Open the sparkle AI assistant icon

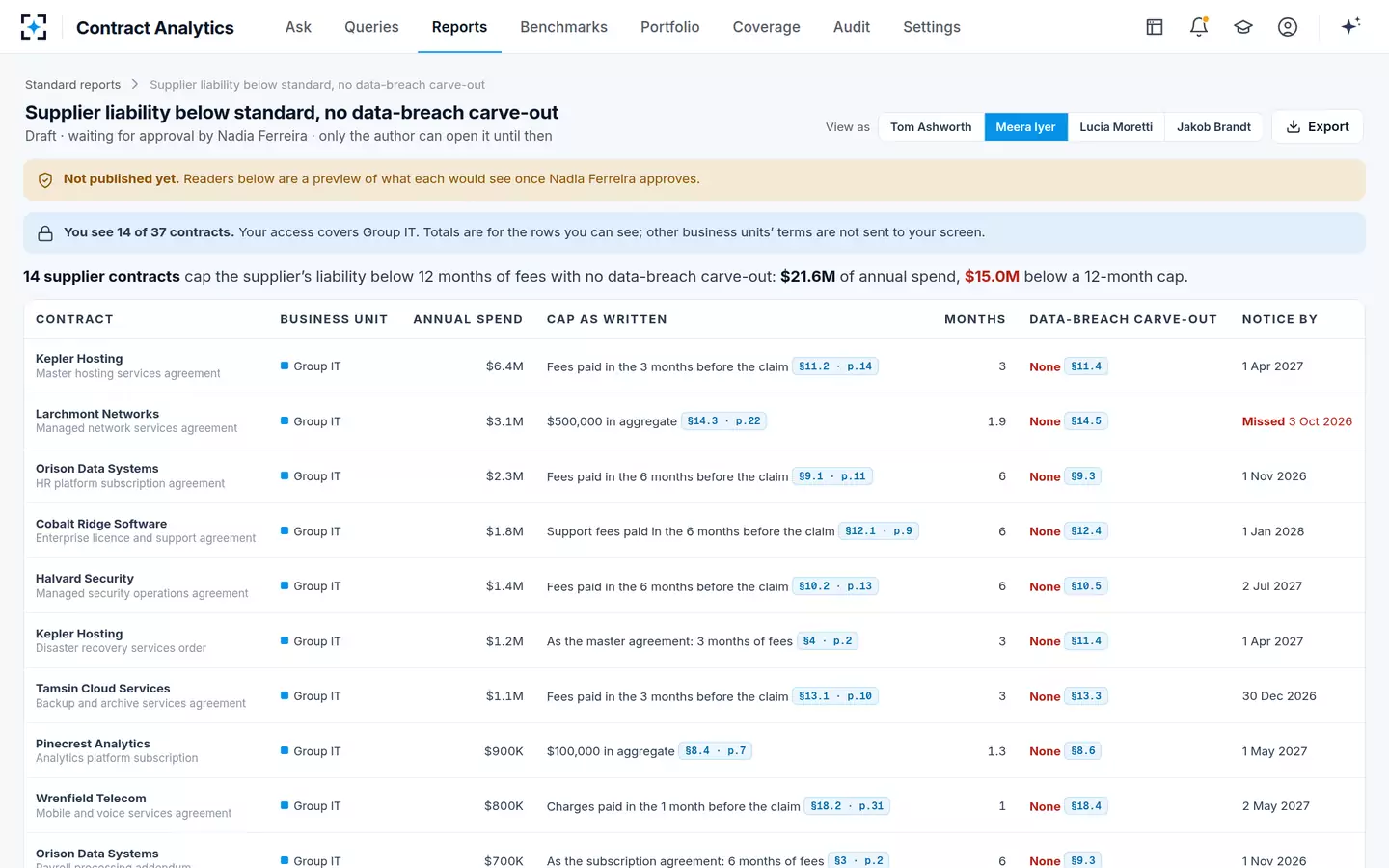[x=1350, y=26]
